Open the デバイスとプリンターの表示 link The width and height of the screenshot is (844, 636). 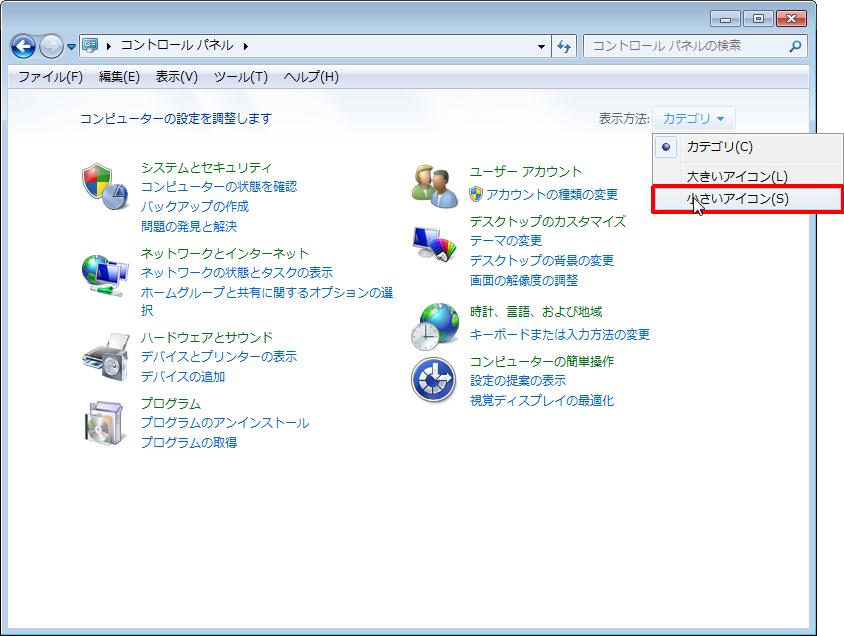pos(218,357)
